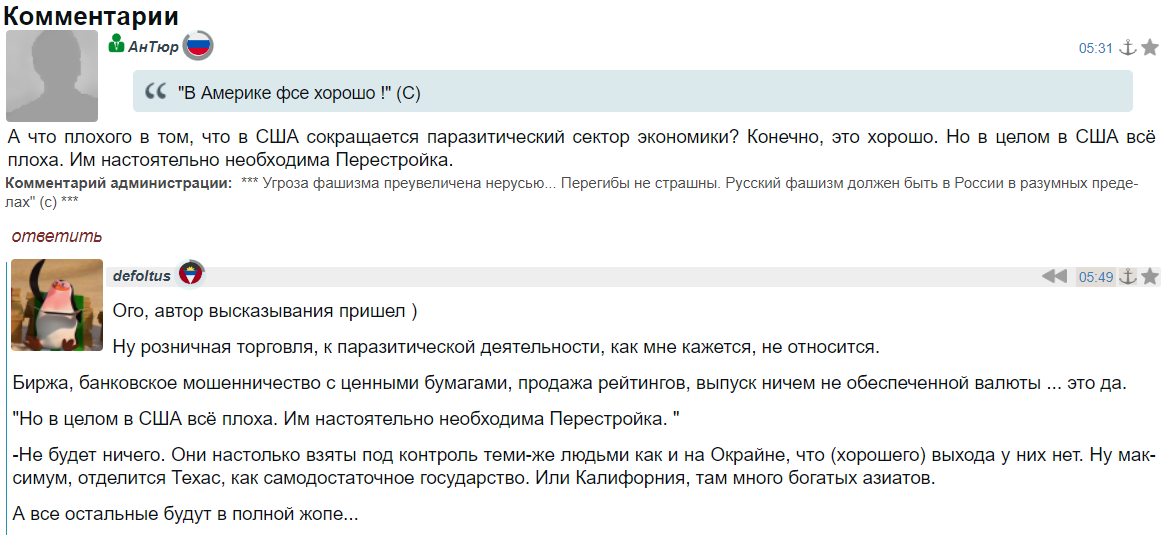Screen dimensions: 1175x535
Task: Open defoltus user profile link
Action: pyautogui.click(x=142, y=276)
